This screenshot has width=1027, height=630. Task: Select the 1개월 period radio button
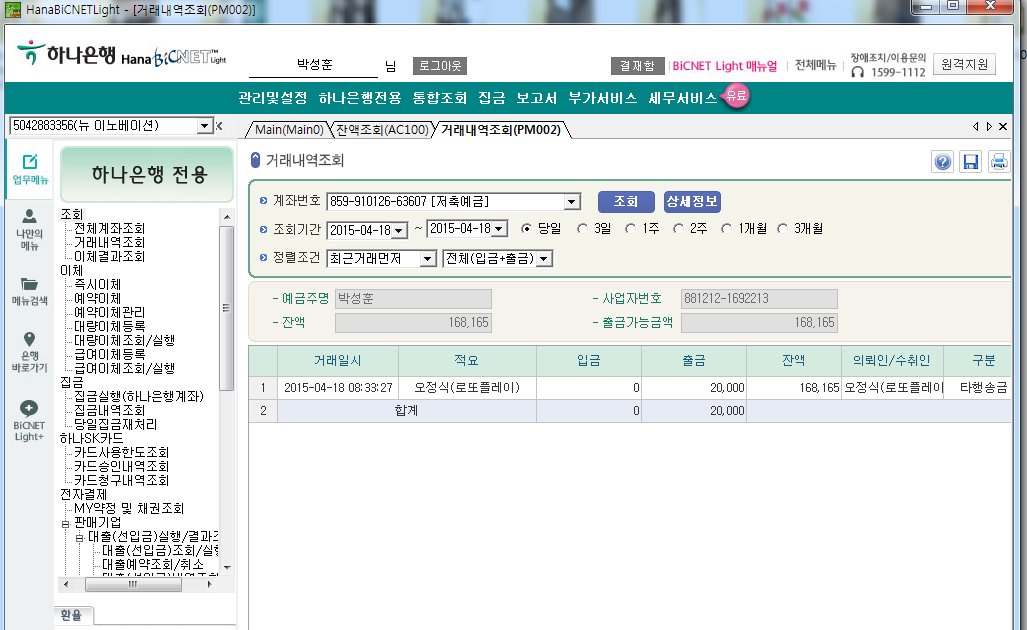tap(727, 229)
